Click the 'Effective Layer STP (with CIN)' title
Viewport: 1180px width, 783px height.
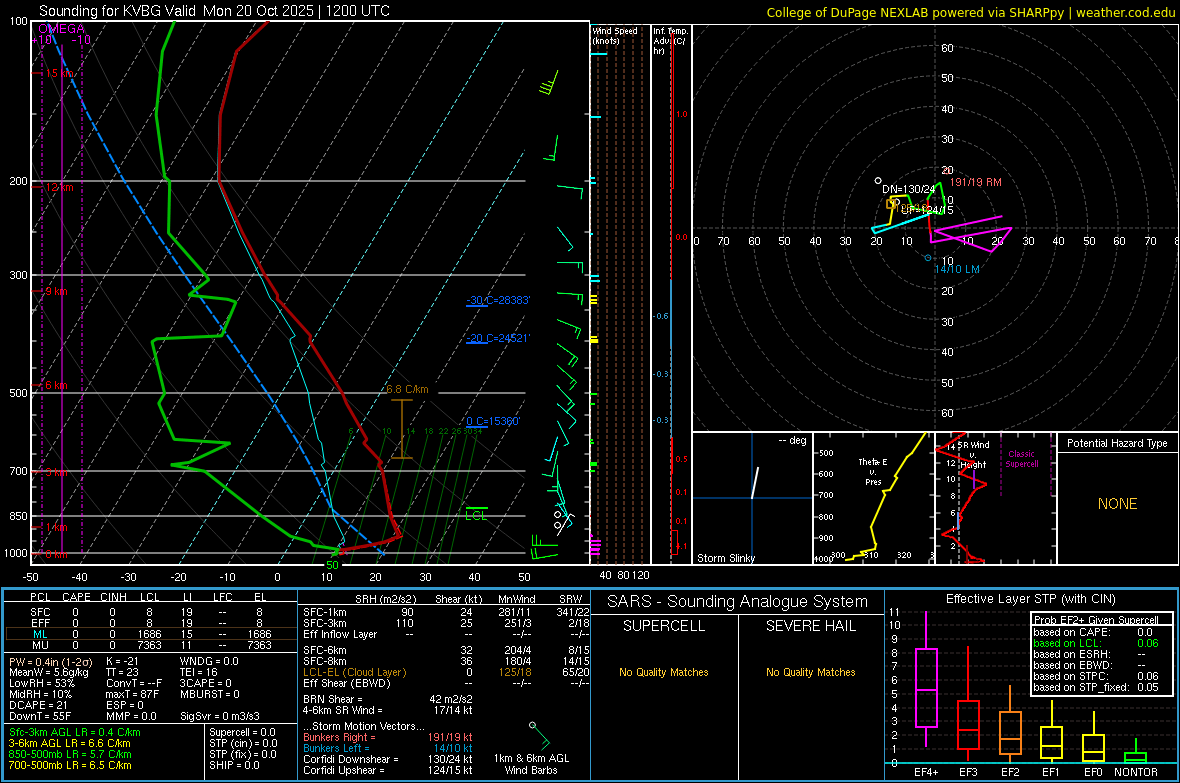[1030, 599]
